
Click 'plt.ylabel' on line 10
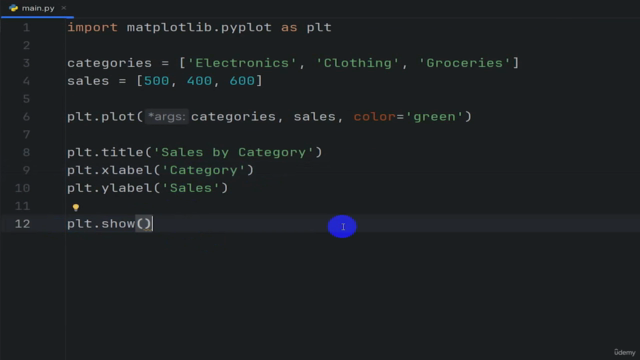(x=109, y=188)
